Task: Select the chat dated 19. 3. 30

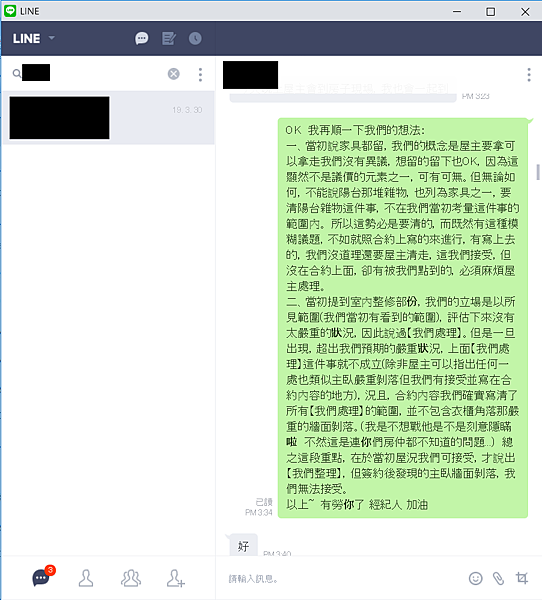Action: click(x=108, y=118)
